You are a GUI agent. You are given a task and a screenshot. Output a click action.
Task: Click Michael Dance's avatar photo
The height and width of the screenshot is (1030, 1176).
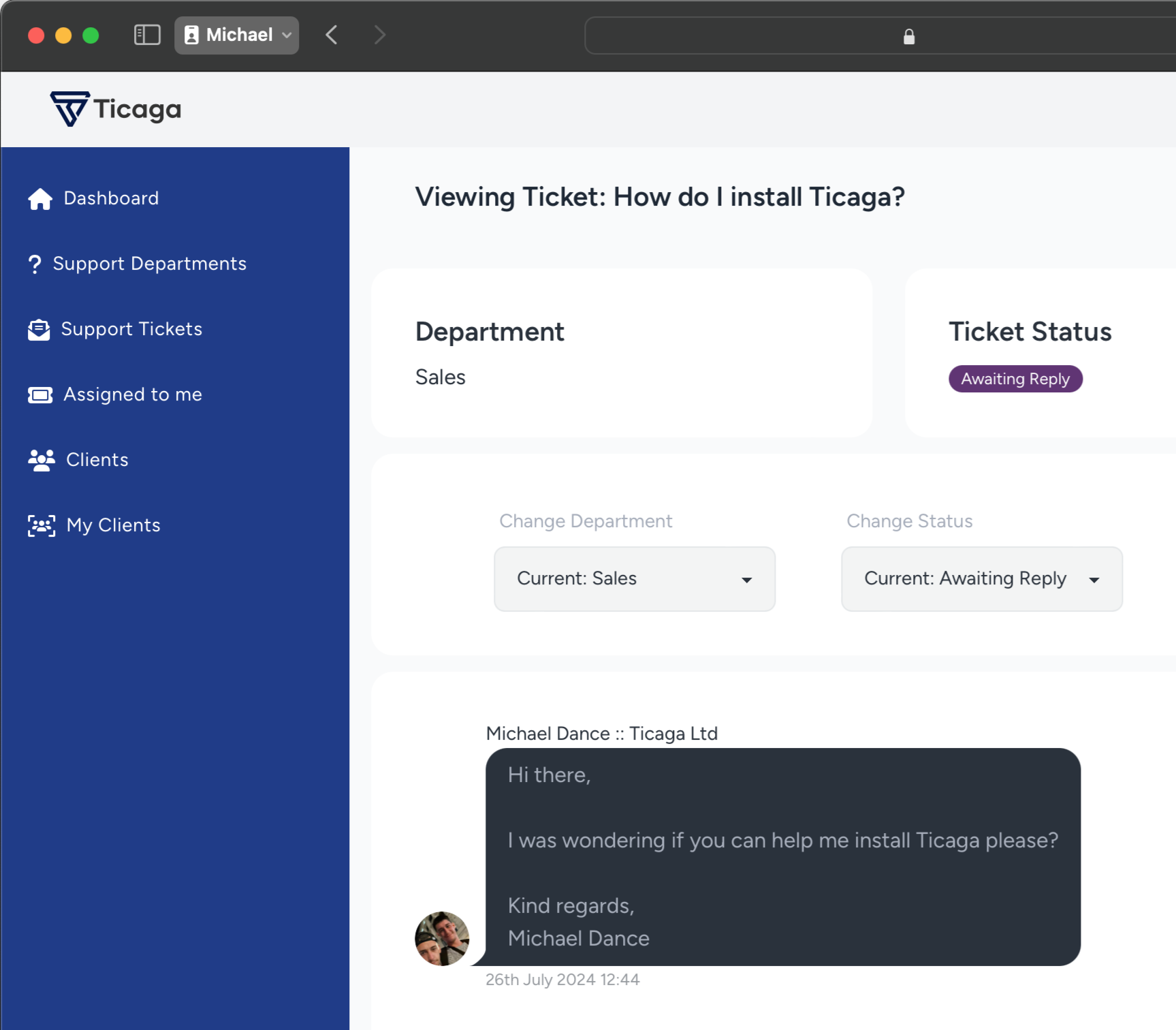(442, 939)
